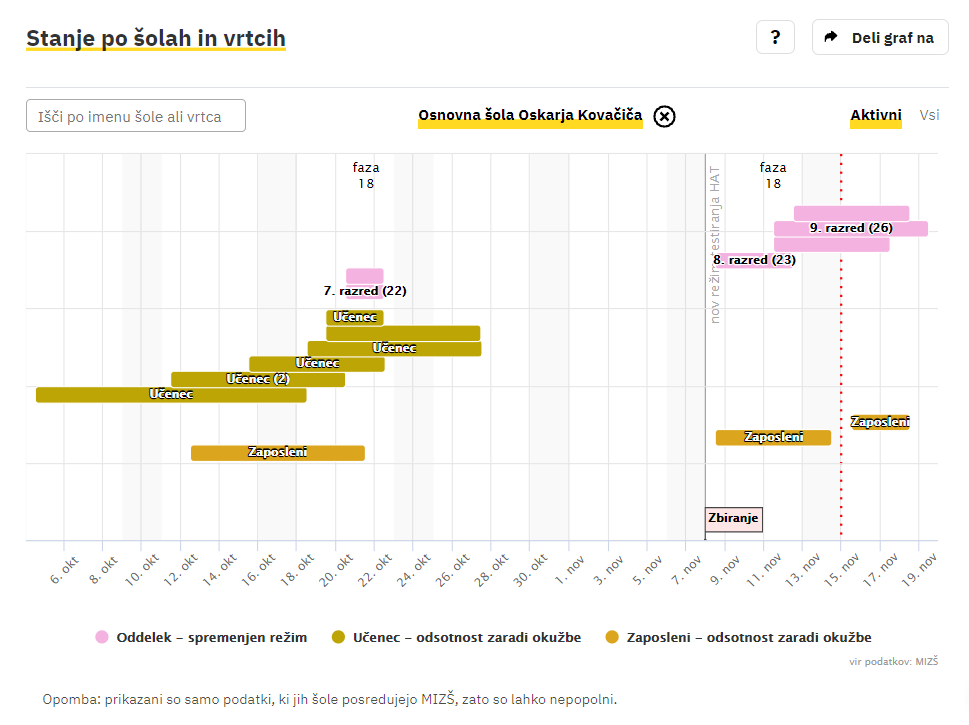Toggle the pink Oddelek legend dot
The height and width of the screenshot is (725, 969).
[x=102, y=637]
